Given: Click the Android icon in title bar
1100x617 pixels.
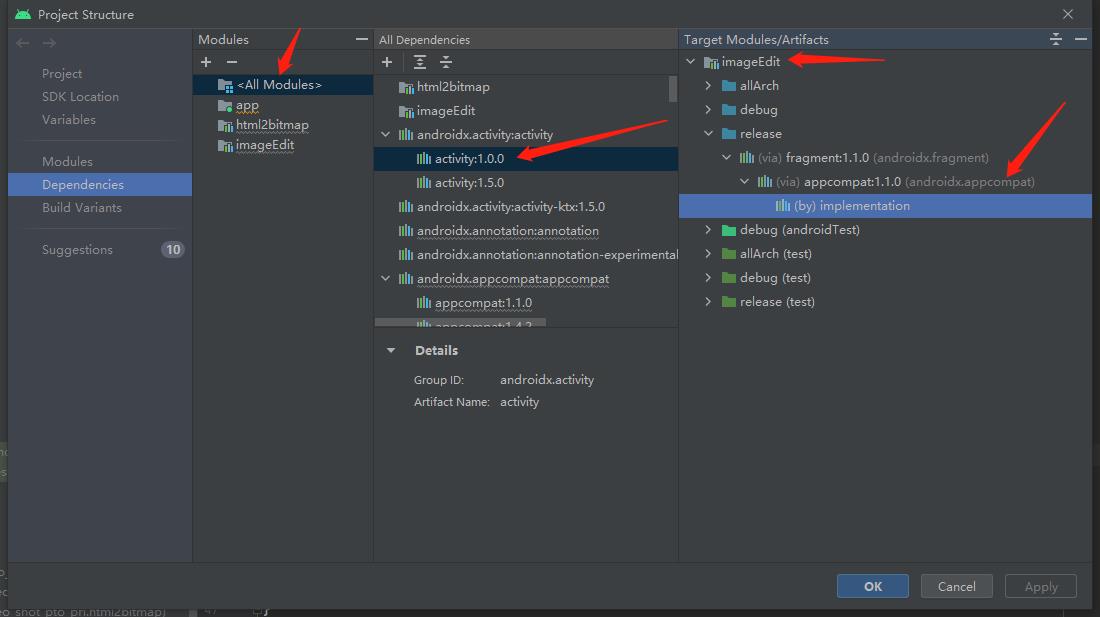Looking at the screenshot, I should click(23, 14).
